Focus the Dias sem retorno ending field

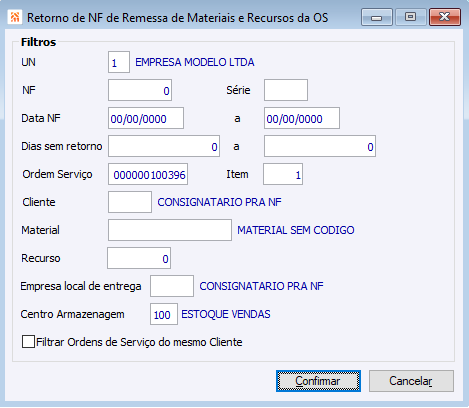point(320,146)
